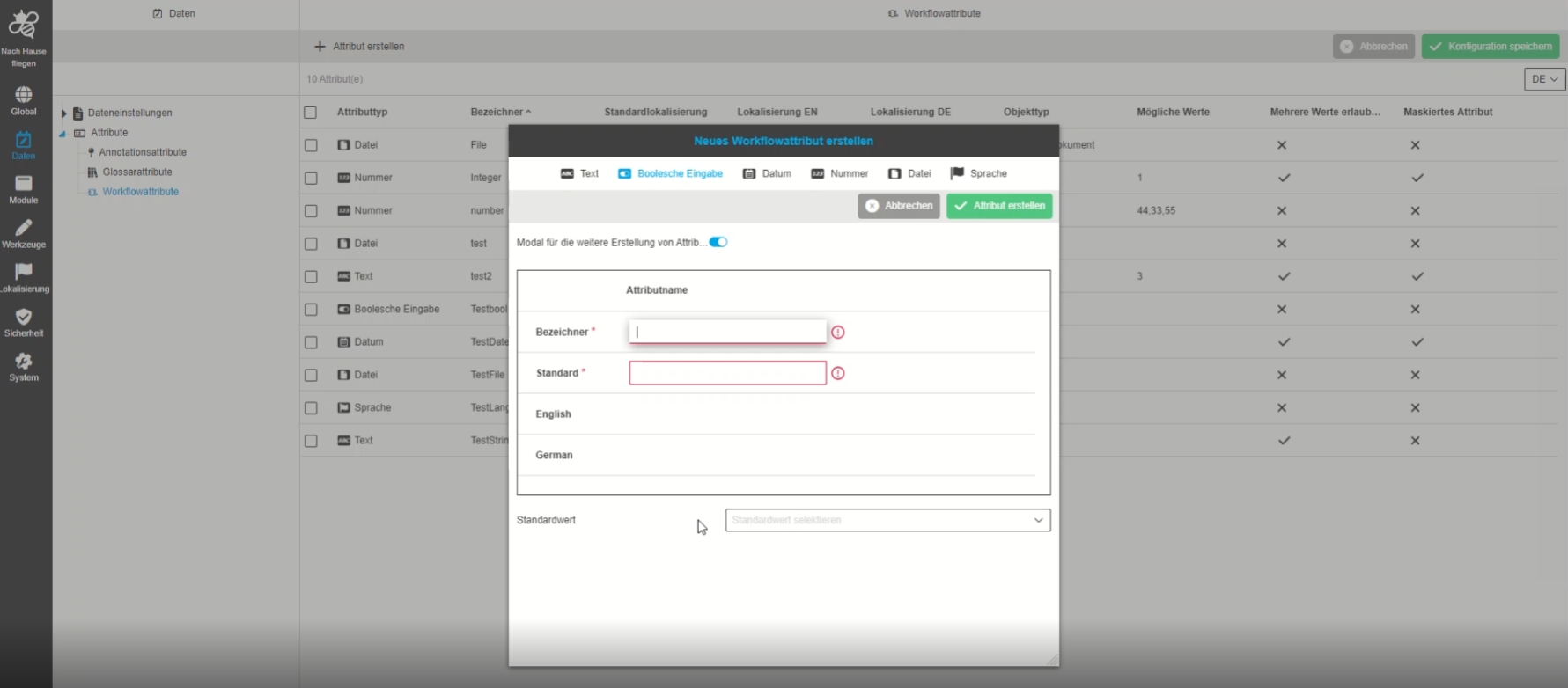The width and height of the screenshot is (1568, 688).
Task: Click the Annotationsattribute pin icon
Action: 91,152
